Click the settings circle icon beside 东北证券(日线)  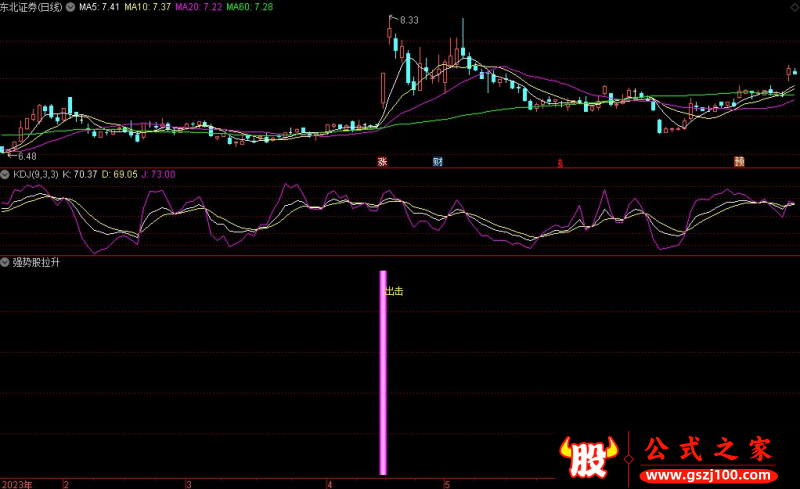69,7
